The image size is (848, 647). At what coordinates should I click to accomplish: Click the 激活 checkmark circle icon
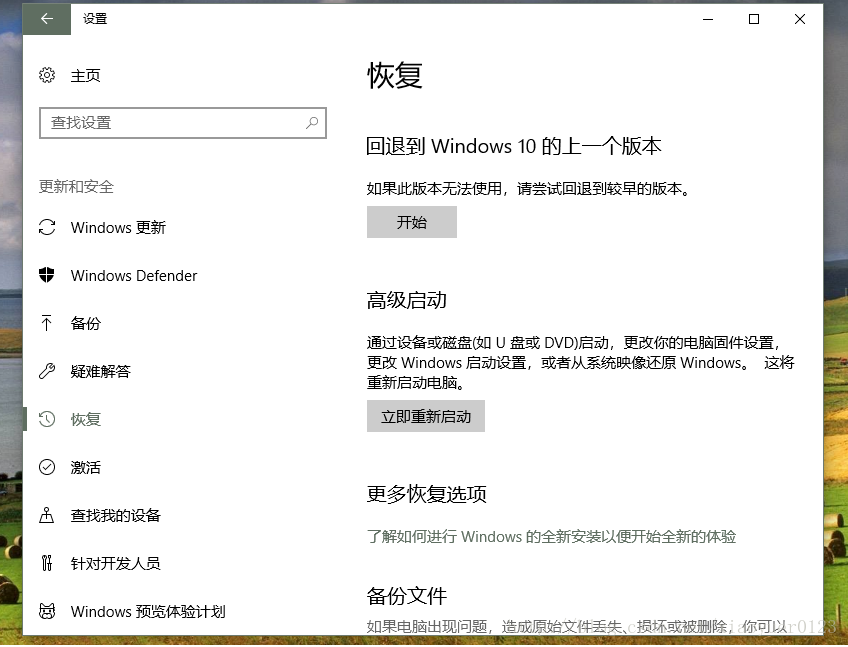pyautogui.click(x=47, y=467)
